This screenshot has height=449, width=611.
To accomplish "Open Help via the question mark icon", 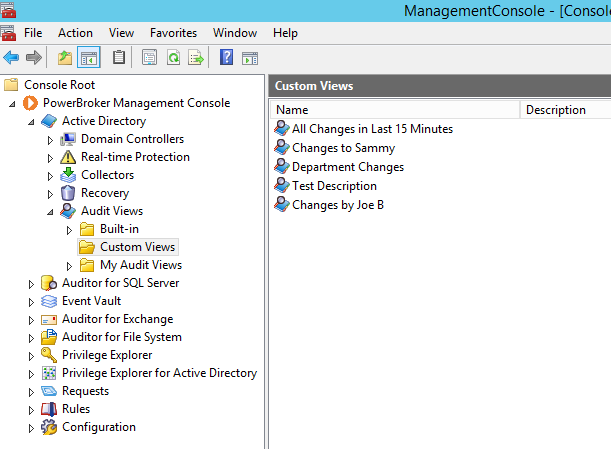I will point(227,57).
